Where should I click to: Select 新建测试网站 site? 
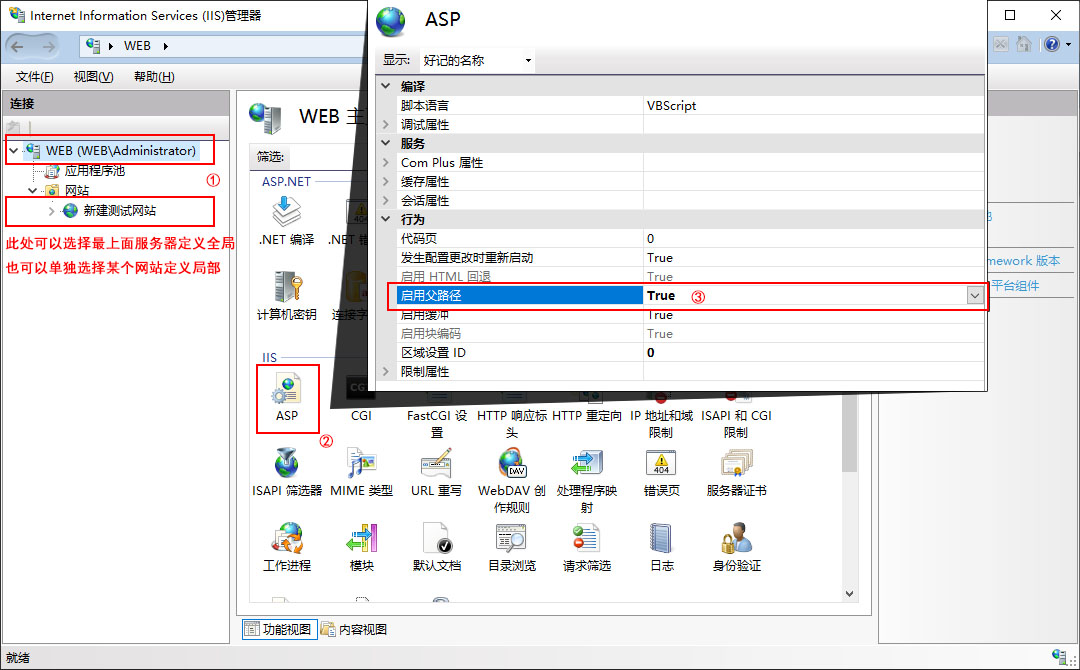point(119,211)
